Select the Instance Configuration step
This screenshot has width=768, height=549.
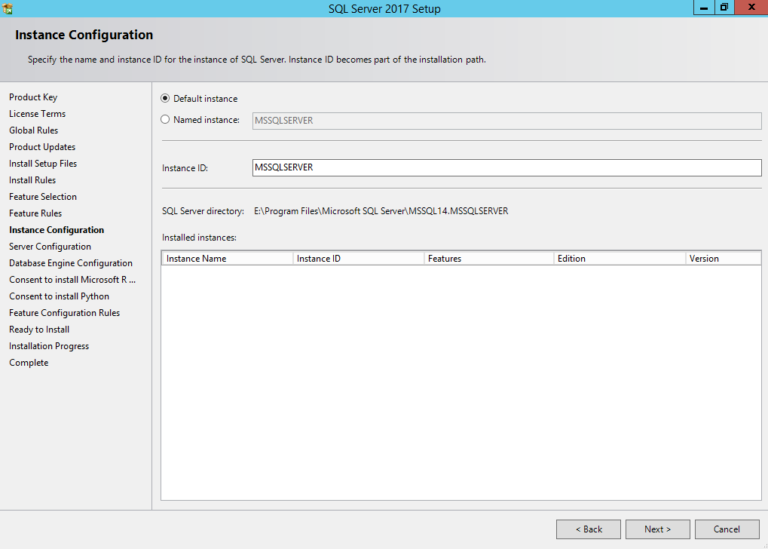coord(56,230)
